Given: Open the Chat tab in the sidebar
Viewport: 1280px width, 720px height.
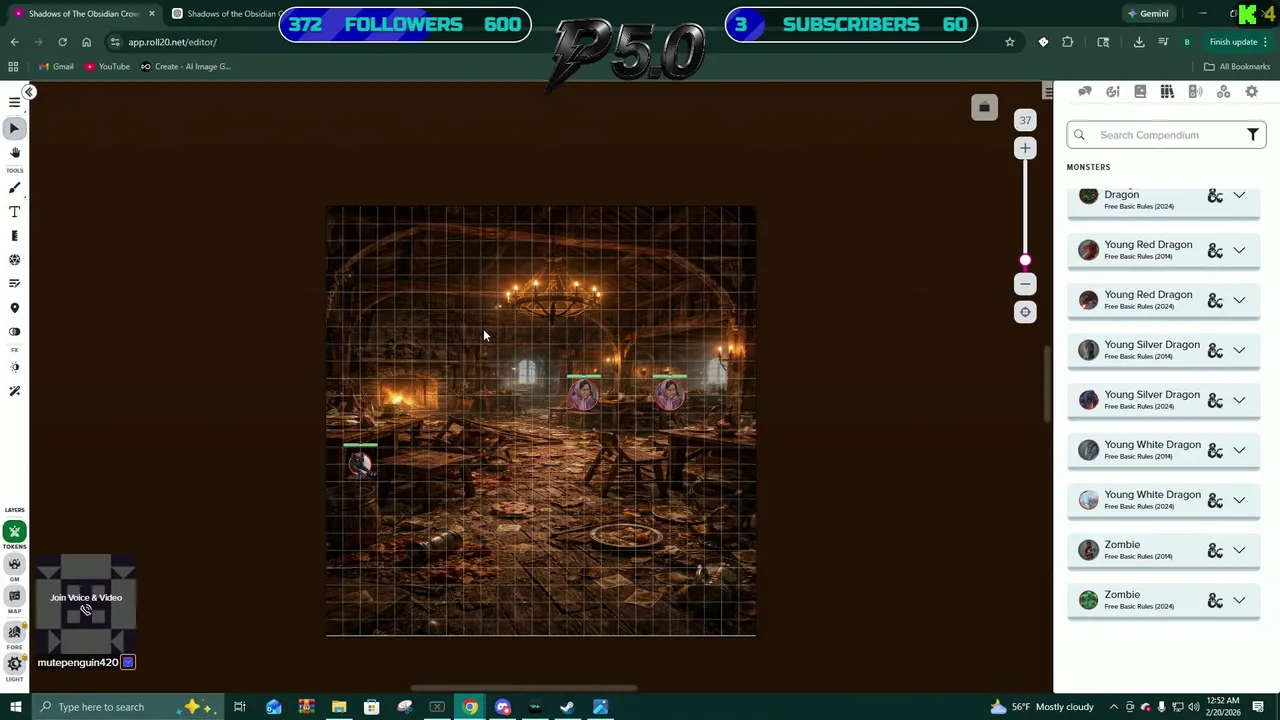Looking at the screenshot, I should pos(1084,92).
